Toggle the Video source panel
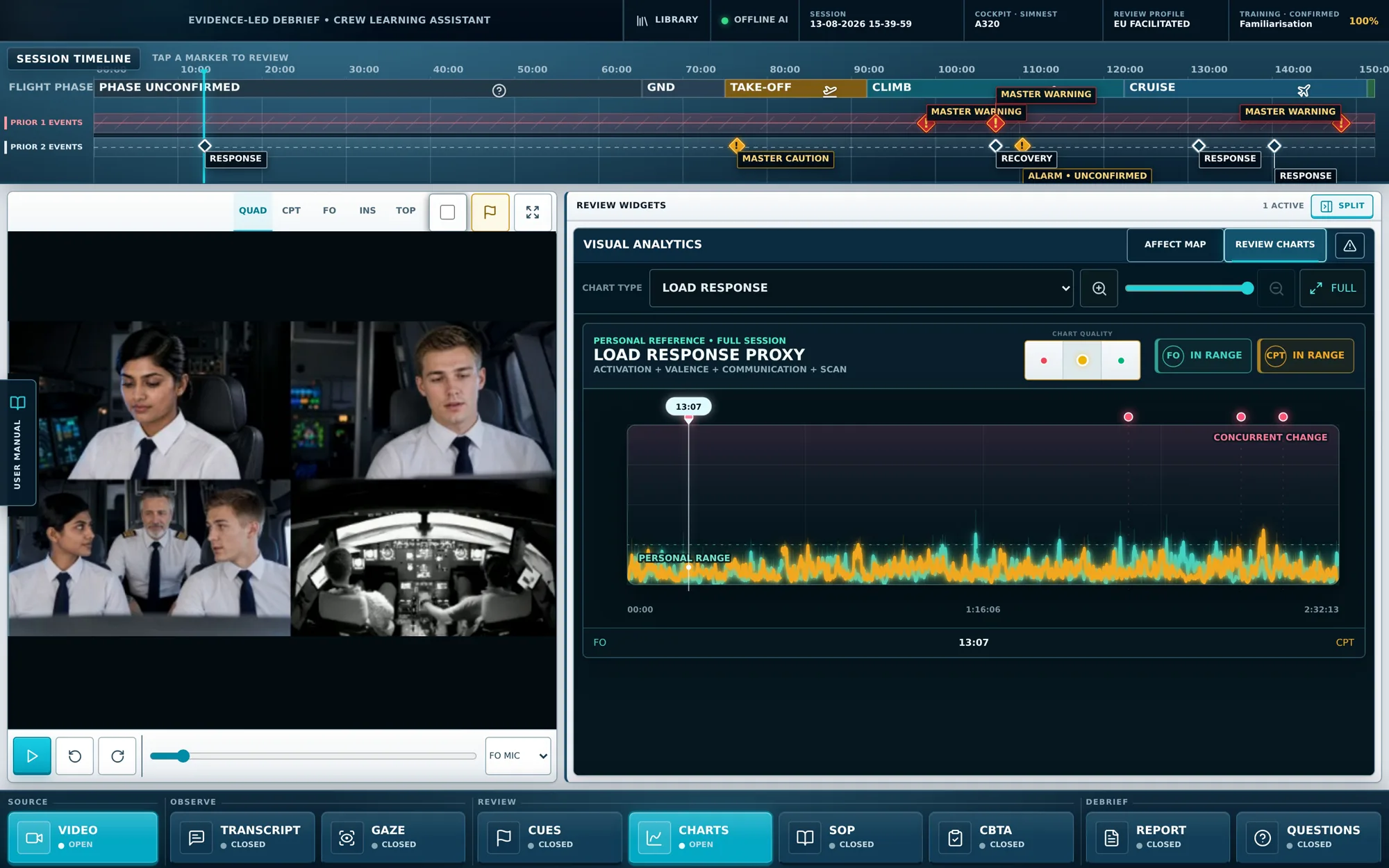Image resolution: width=1389 pixels, height=868 pixels. click(x=83, y=837)
